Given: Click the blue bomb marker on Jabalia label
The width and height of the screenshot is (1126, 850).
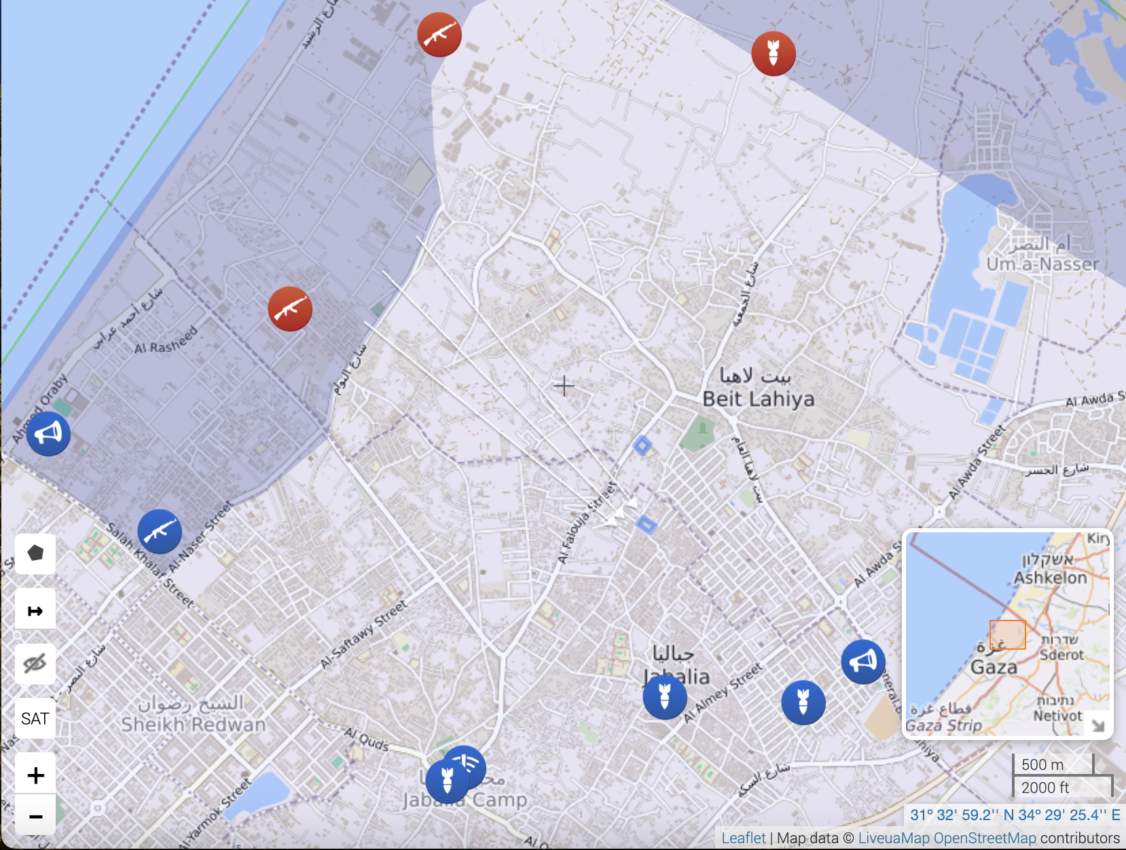Looking at the screenshot, I should pos(664,697).
